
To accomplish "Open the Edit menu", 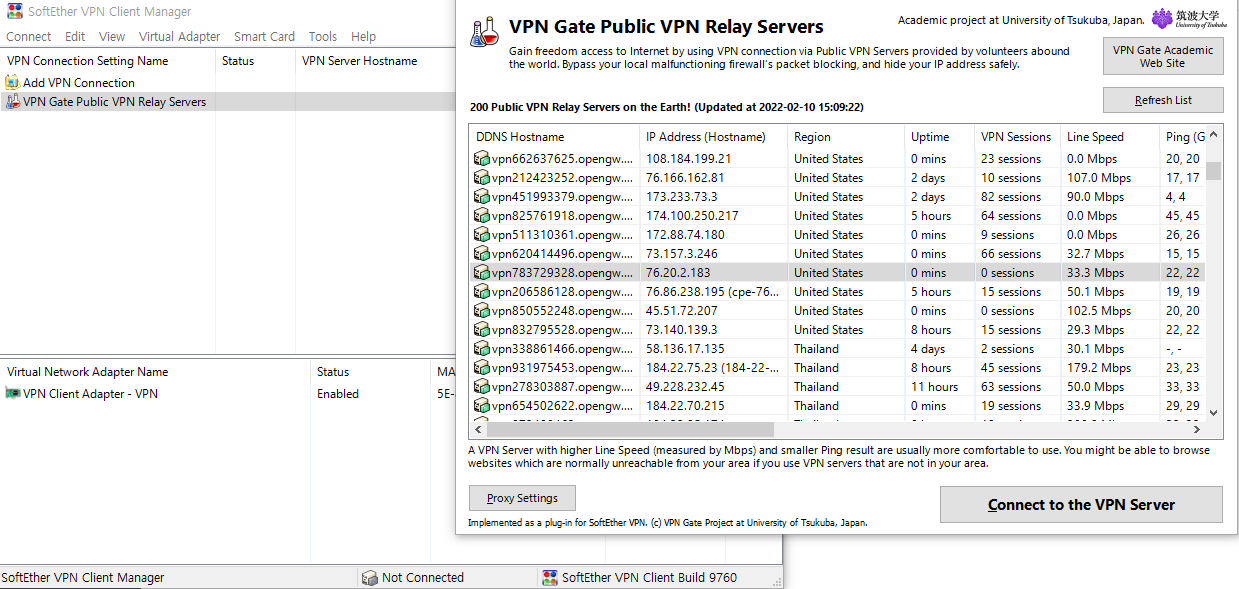I will tap(75, 36).
